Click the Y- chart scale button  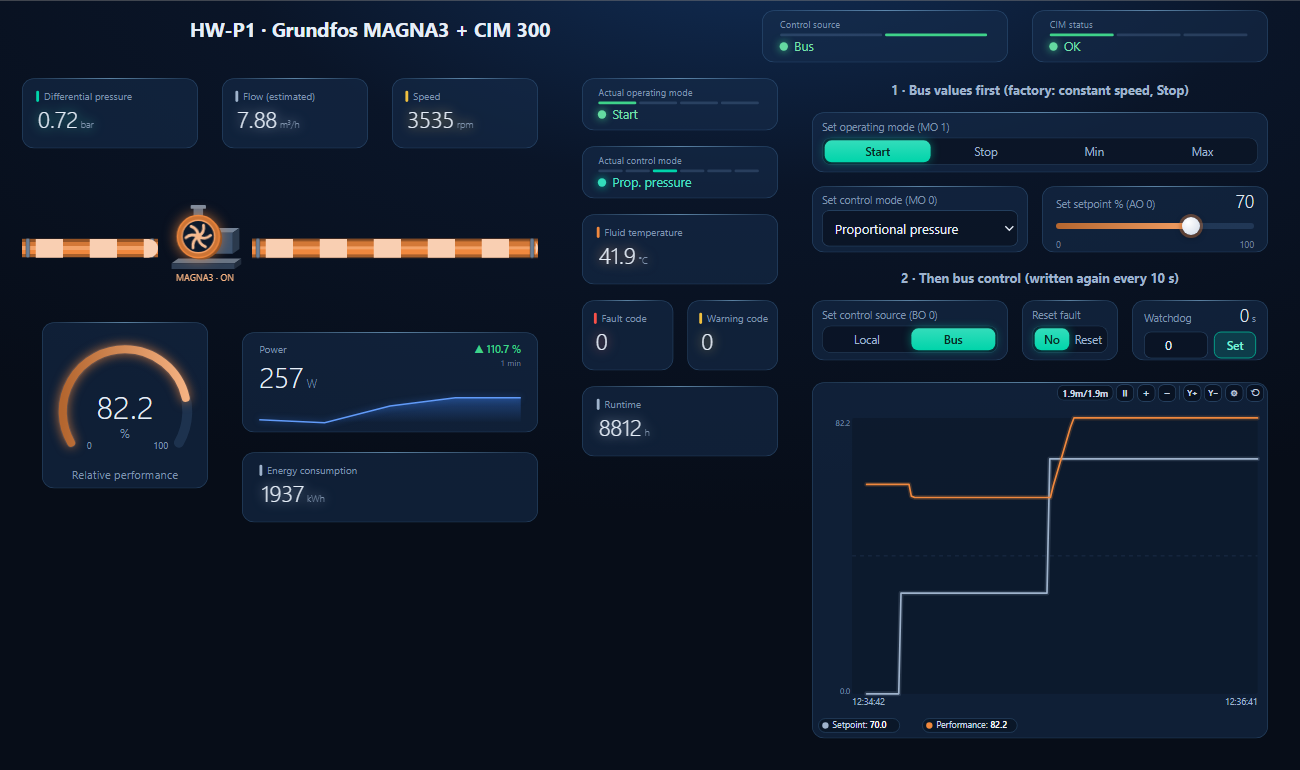[x=1213, y=394]
